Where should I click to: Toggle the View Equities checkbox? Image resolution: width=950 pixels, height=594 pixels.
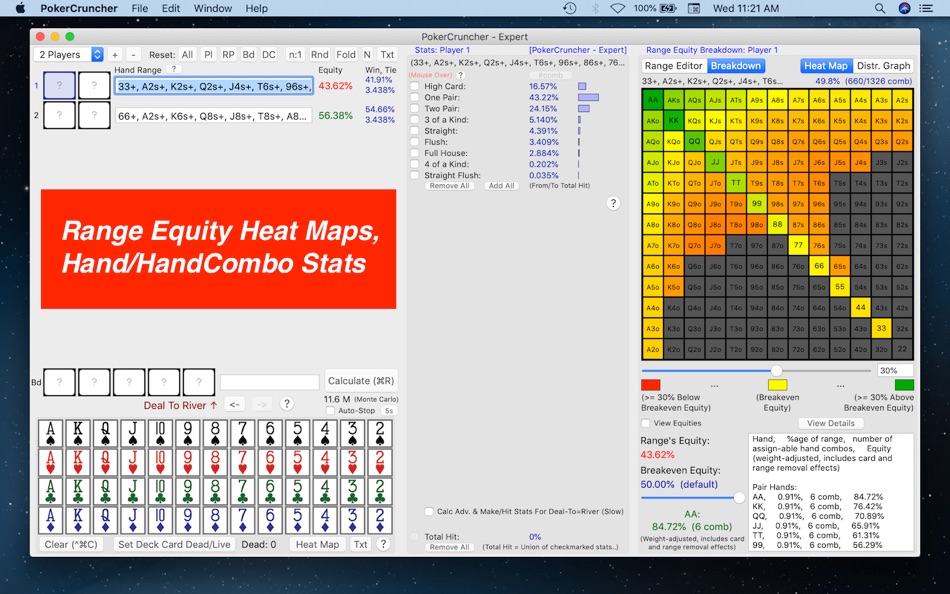coord(646,423)
